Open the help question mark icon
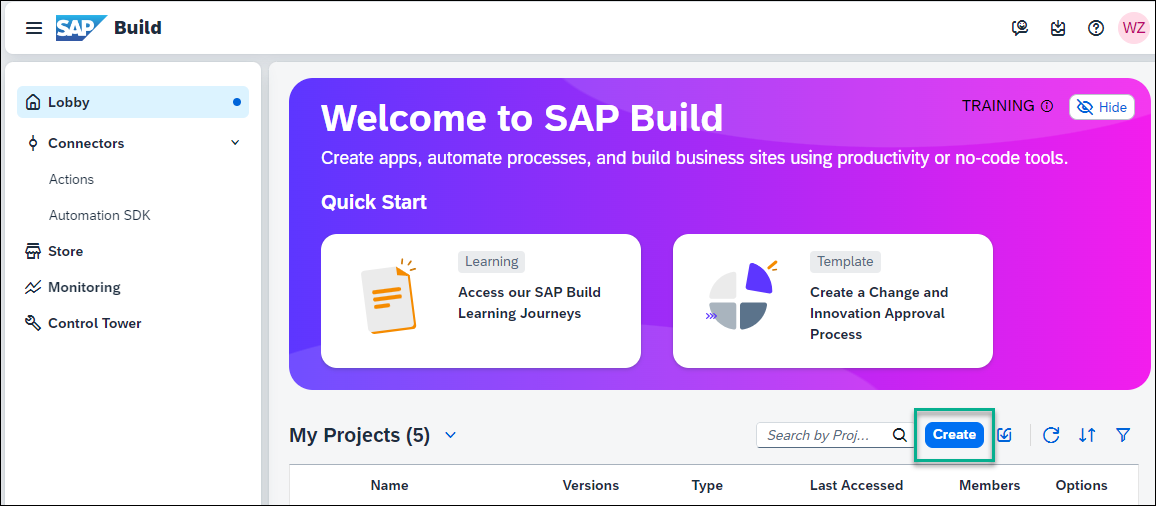 click(x=1096, y=28)
